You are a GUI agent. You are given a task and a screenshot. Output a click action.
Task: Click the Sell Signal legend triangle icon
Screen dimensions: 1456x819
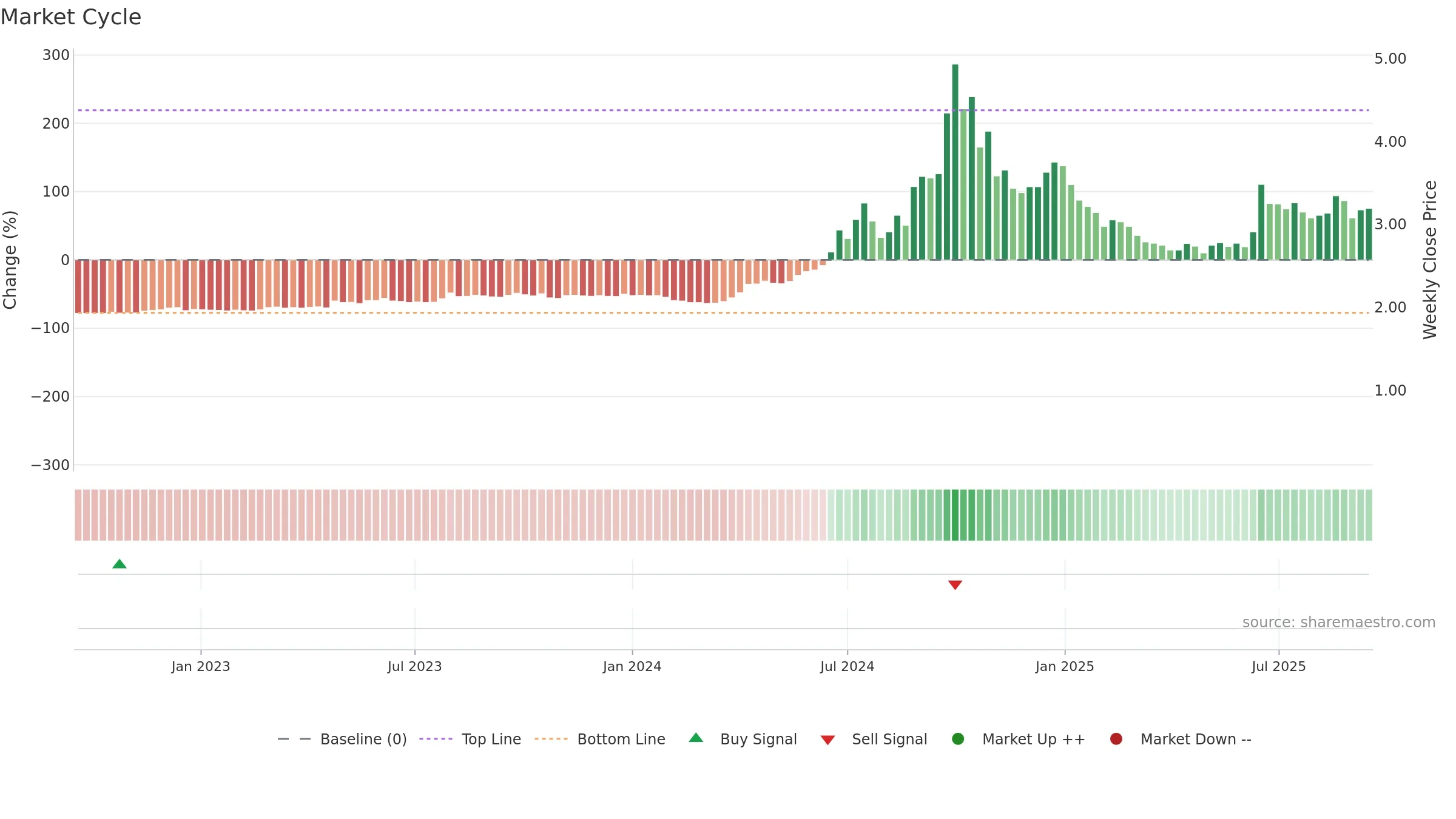[x=827, y=740]
